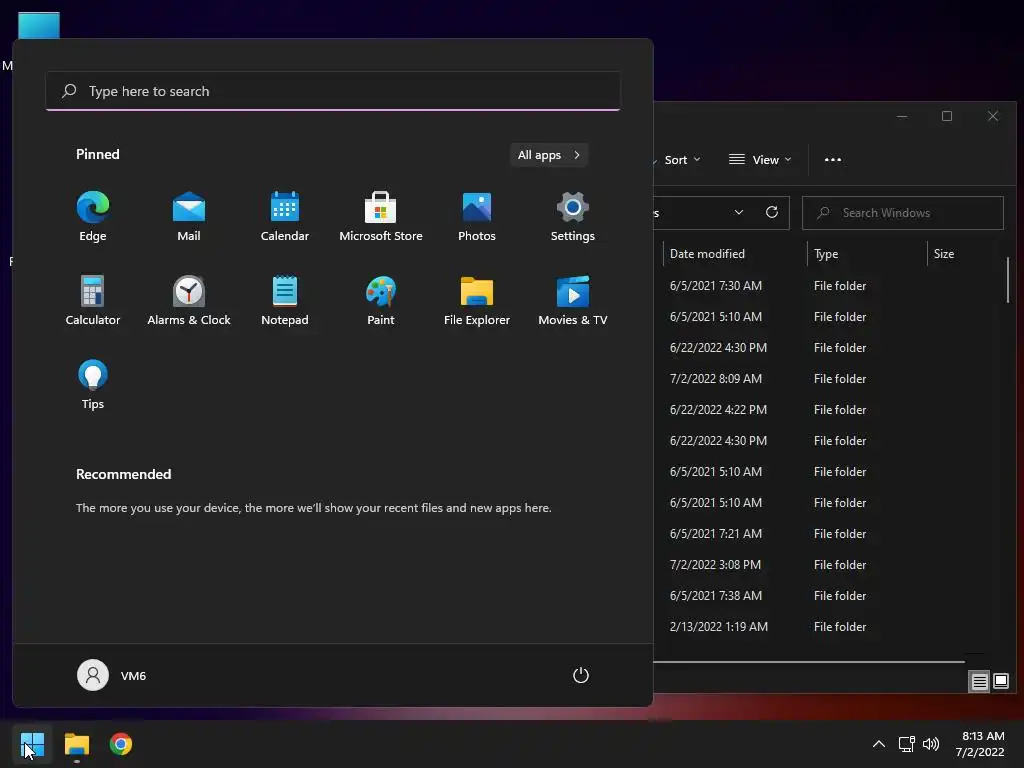Image resolution: width=1024 pixels, height=768 pixels.
Task: Open the Edge browser from Pinned
Action: coord(93,217)
